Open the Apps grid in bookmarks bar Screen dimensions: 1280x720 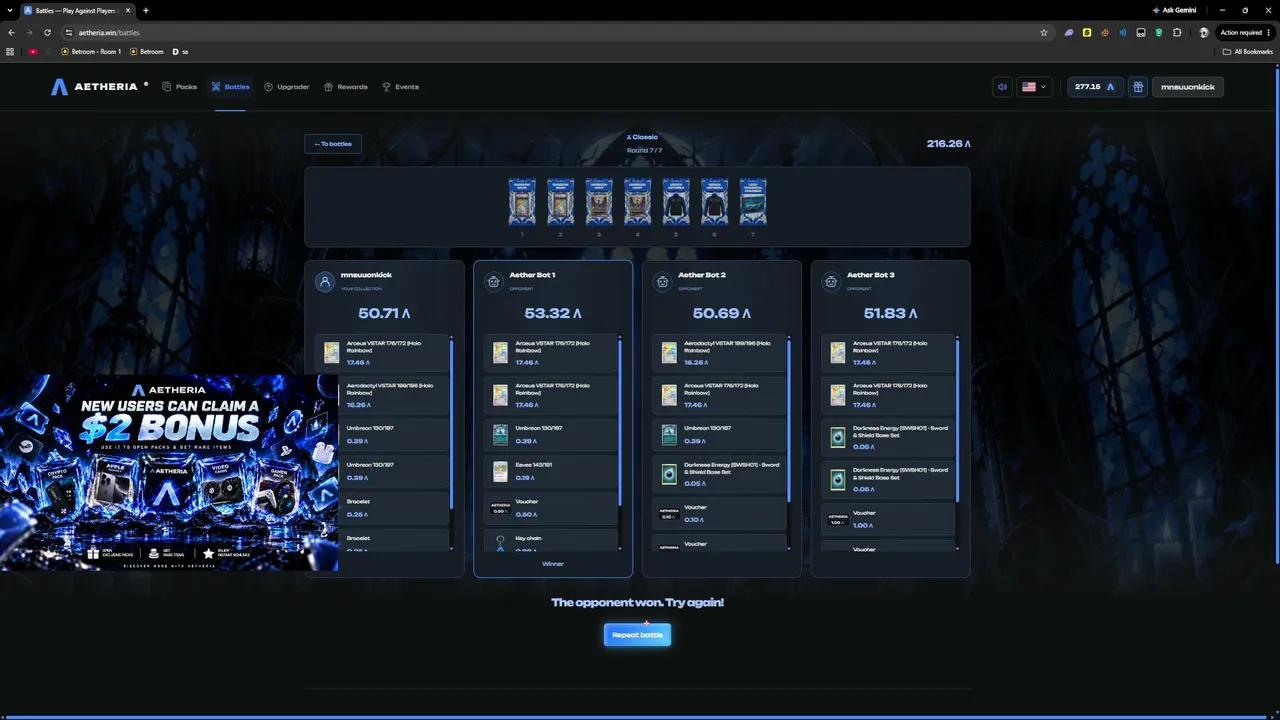[11, 51]
